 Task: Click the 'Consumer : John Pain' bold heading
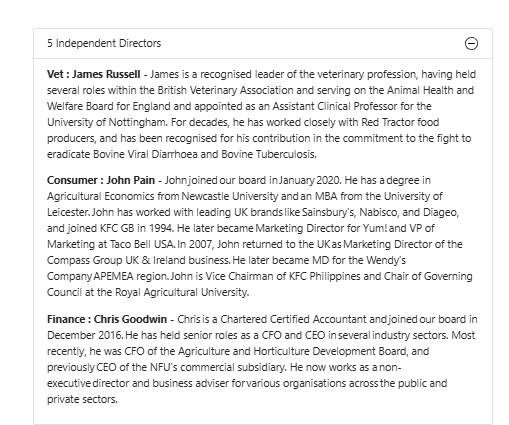coord(101,180)
